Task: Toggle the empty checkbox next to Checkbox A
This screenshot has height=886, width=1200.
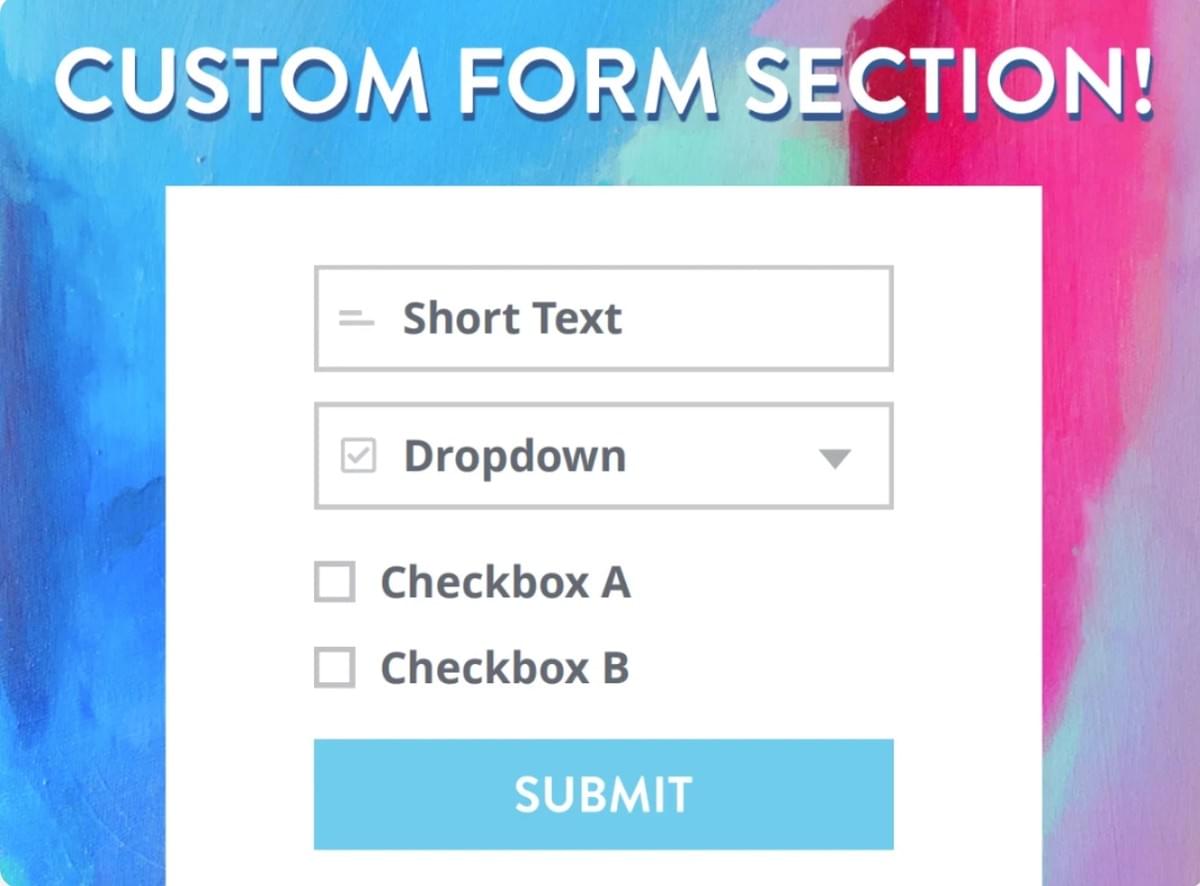Action: [336, 581]
